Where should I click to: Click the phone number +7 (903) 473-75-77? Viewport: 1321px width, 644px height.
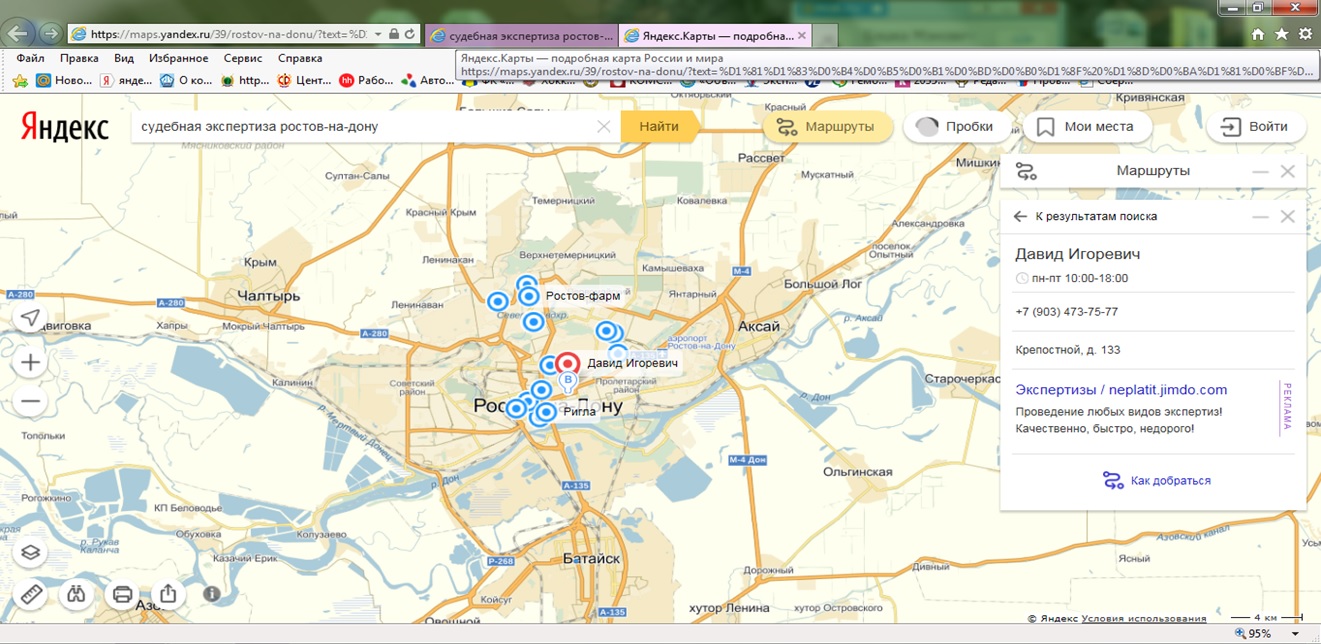coord(1067,312)
